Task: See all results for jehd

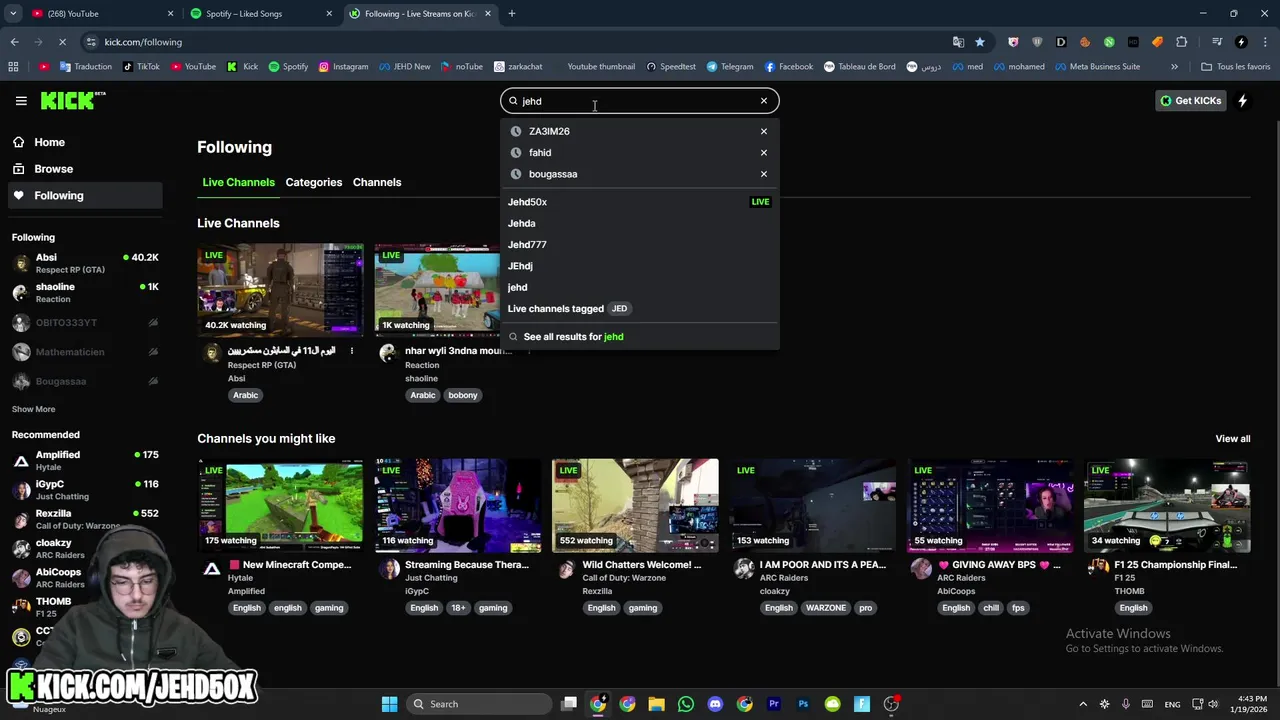Action: click(639, 337)
